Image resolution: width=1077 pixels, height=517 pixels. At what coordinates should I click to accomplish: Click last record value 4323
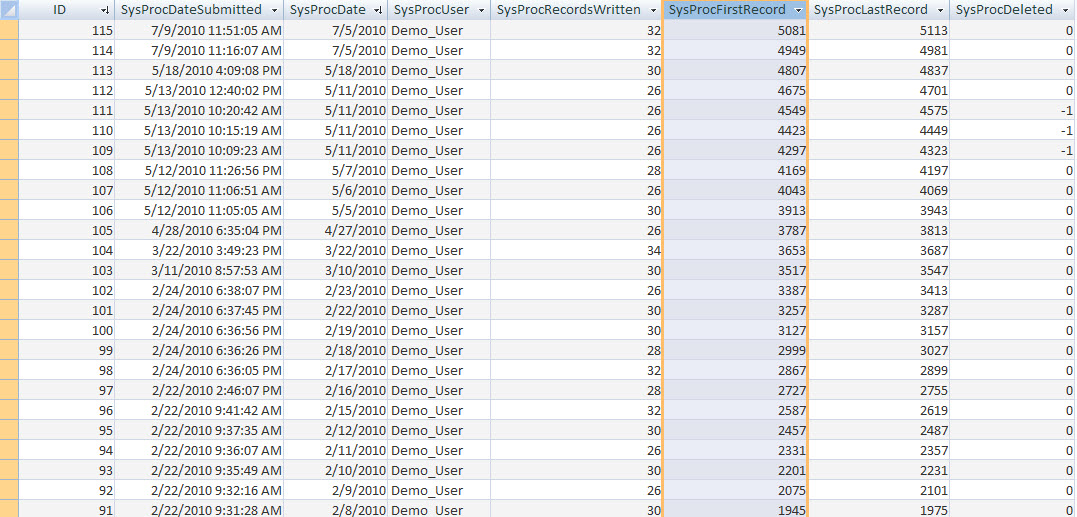878,150
